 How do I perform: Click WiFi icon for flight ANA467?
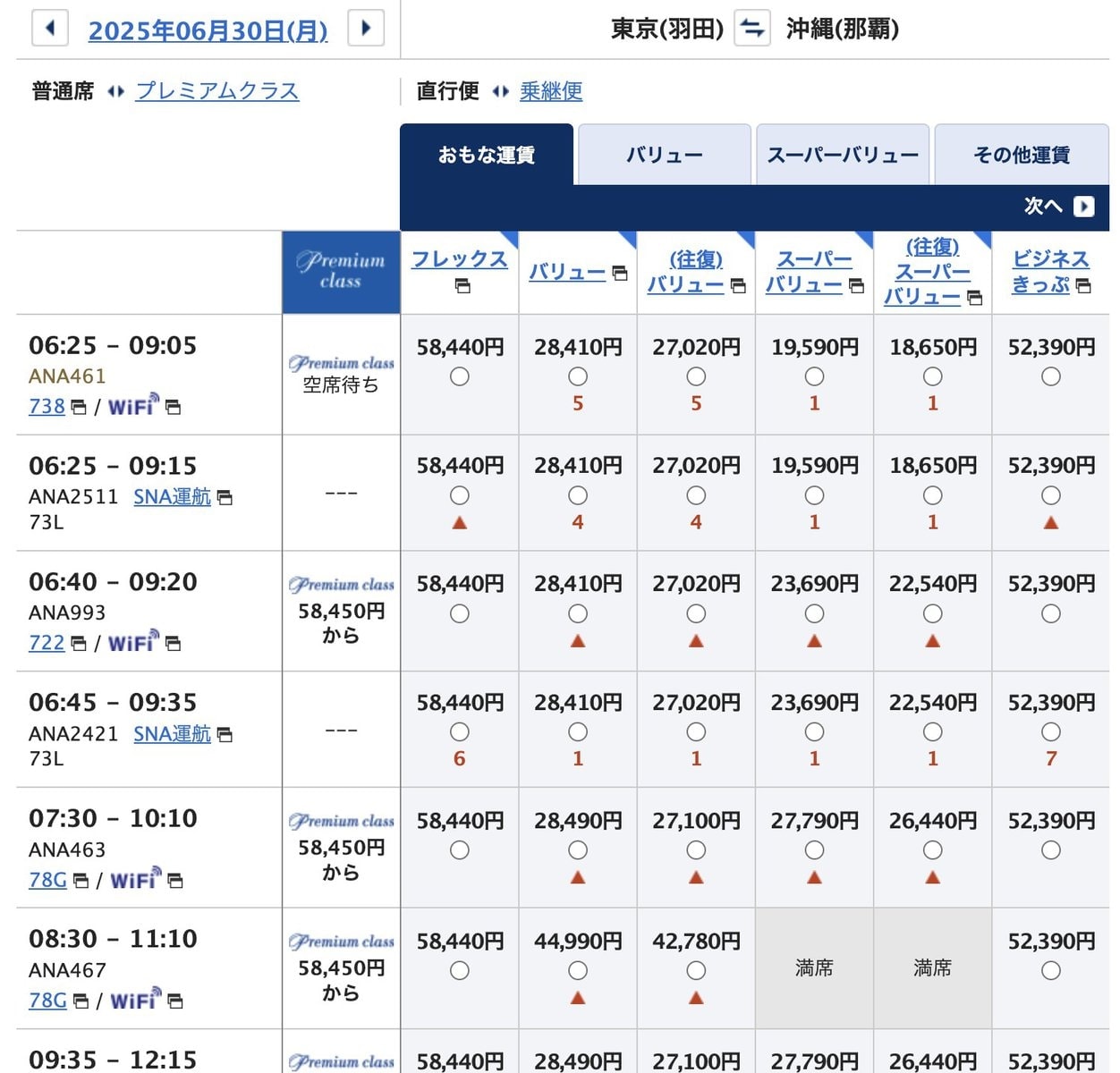[135, 999]
